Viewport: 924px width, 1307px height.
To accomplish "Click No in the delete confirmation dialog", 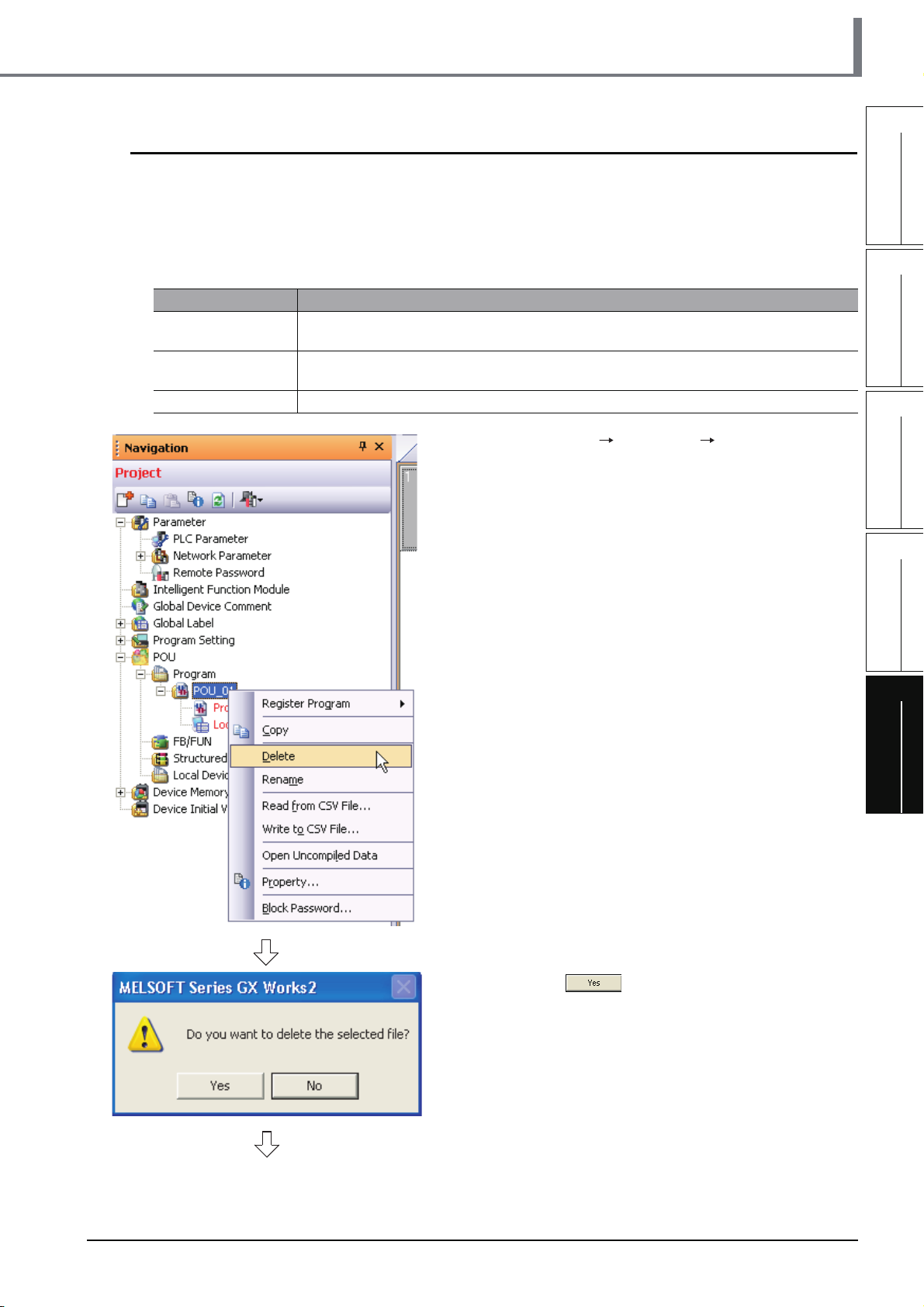I will tap(314, 1086).
